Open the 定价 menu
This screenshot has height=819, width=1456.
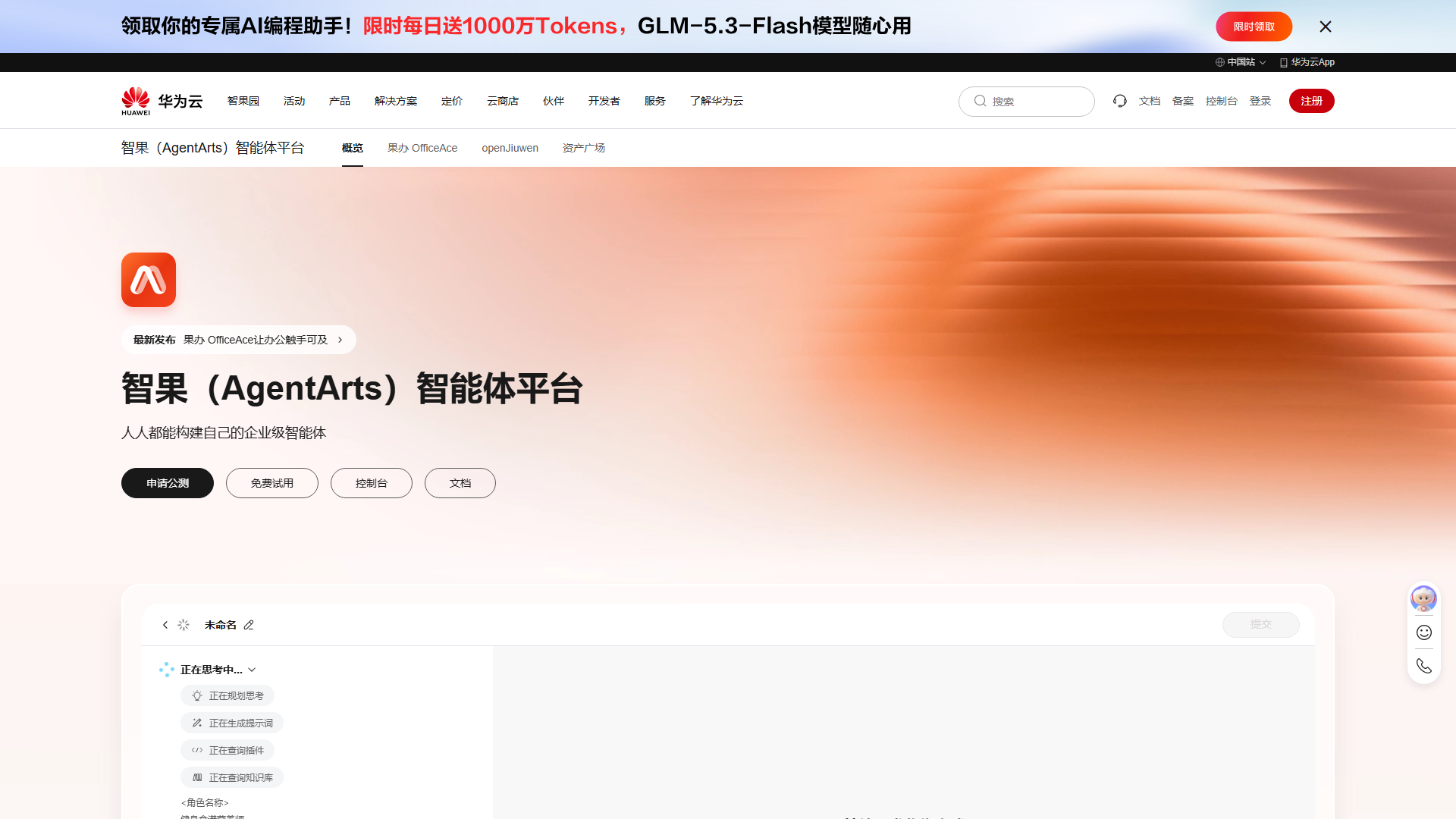click(452, 101)
